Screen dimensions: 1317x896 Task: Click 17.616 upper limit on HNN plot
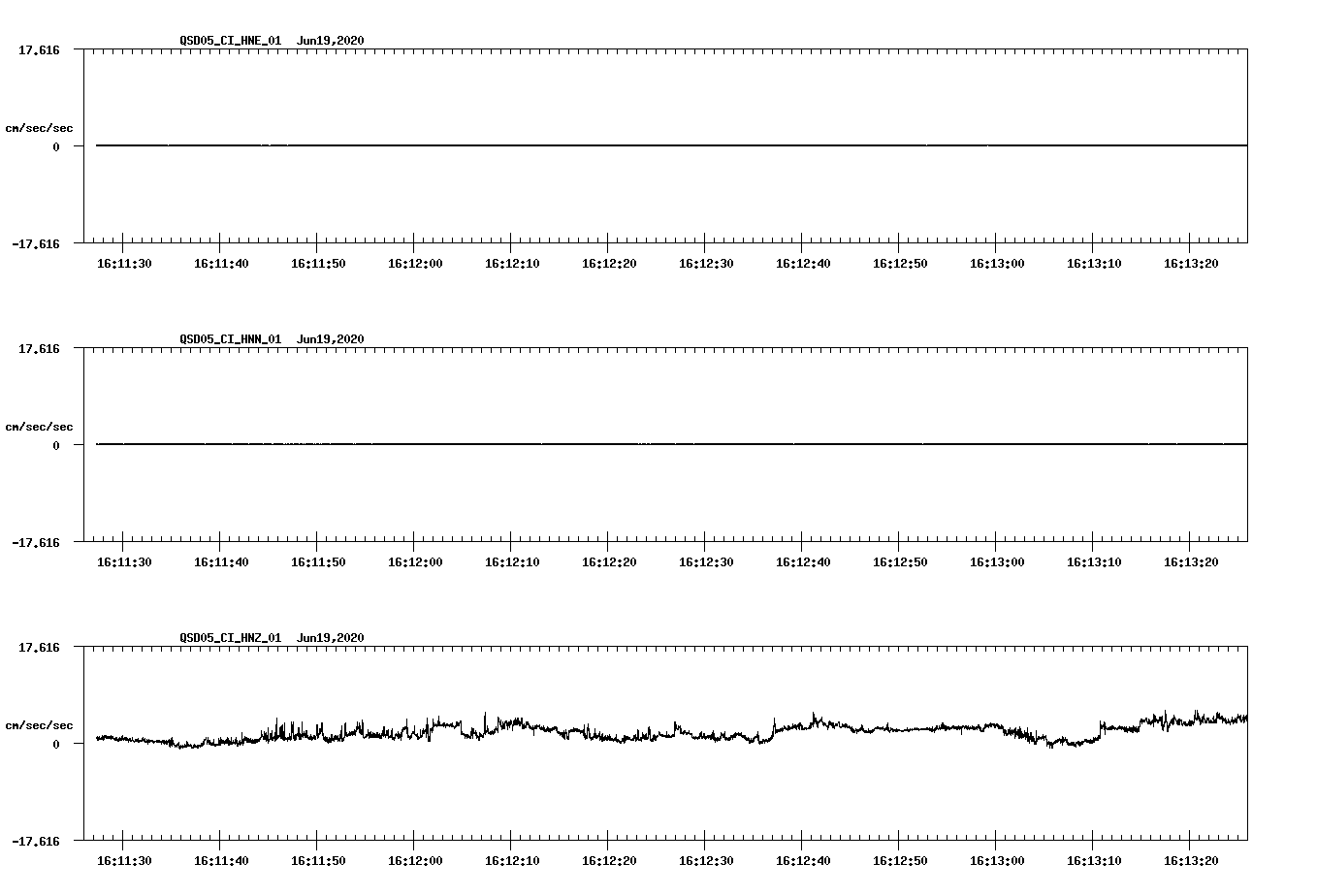click(40, 348)
